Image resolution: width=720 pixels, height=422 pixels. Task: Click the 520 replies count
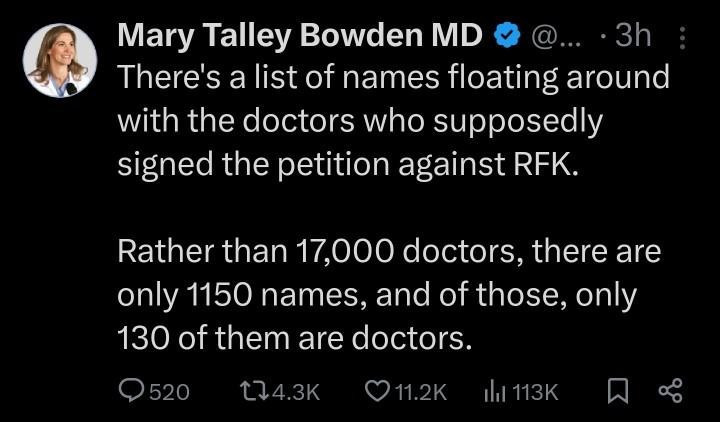click(x=169, y=392)
